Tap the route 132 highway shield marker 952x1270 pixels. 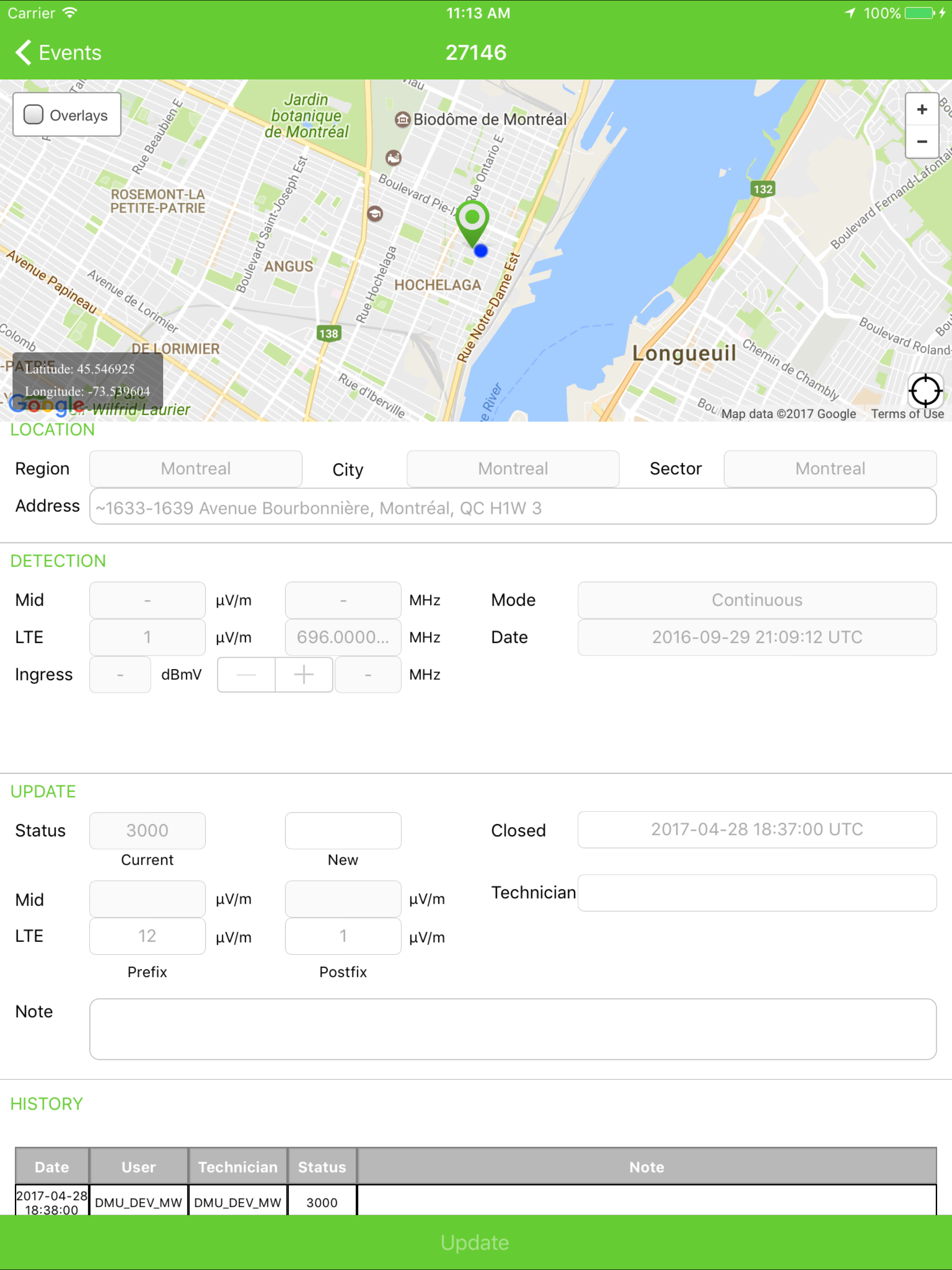(762, 189)
